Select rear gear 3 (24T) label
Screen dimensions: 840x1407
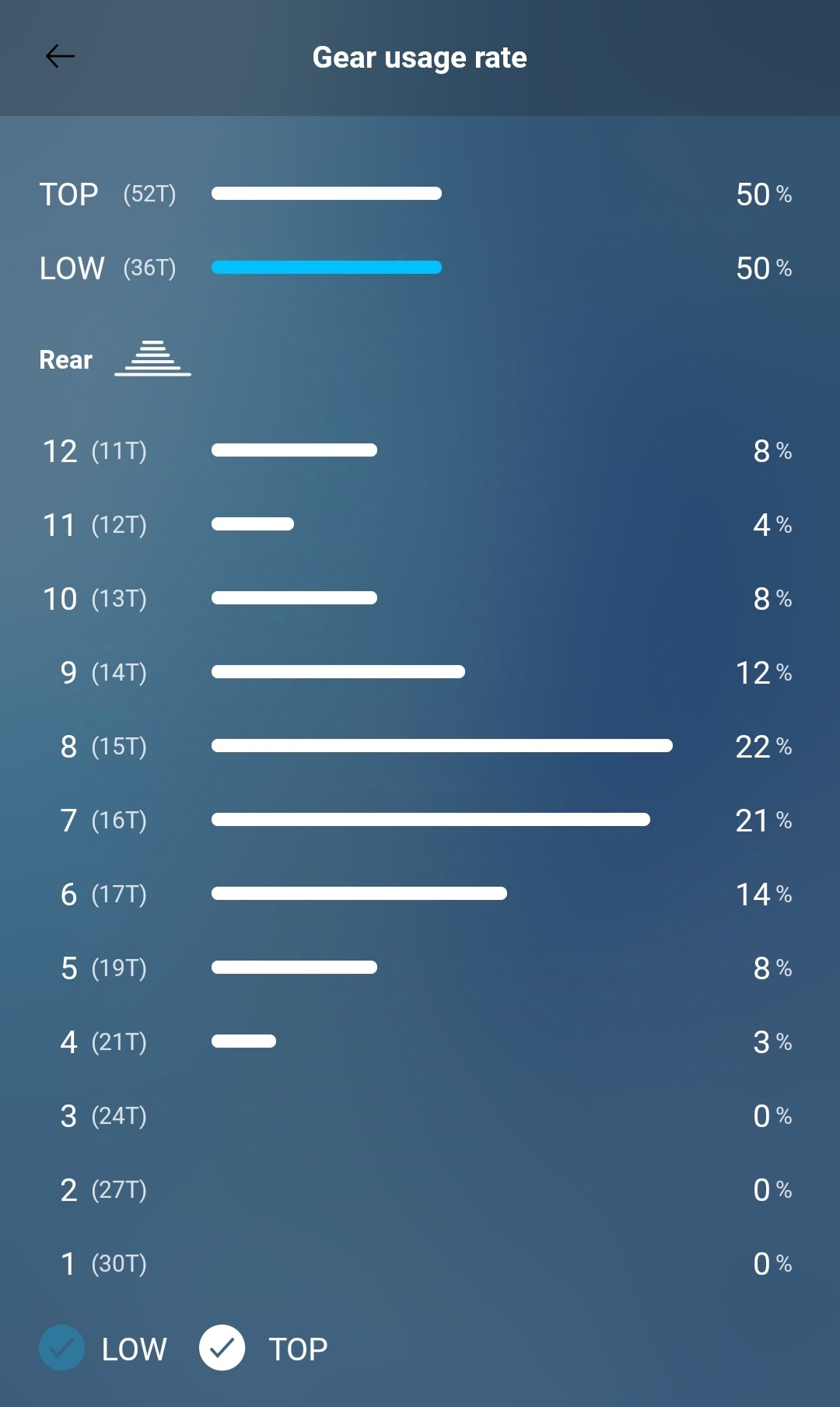(x=103, y=1116)
